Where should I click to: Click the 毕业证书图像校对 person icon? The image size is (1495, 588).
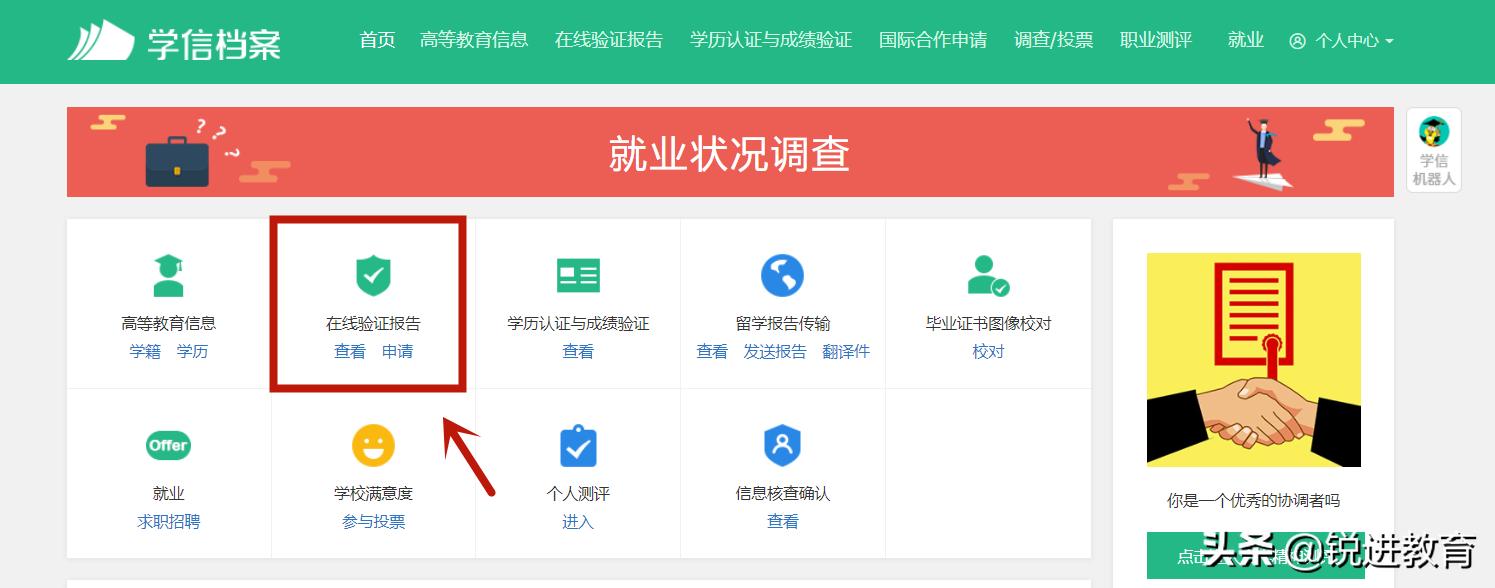pyautogui.click(x=988, y=275)
